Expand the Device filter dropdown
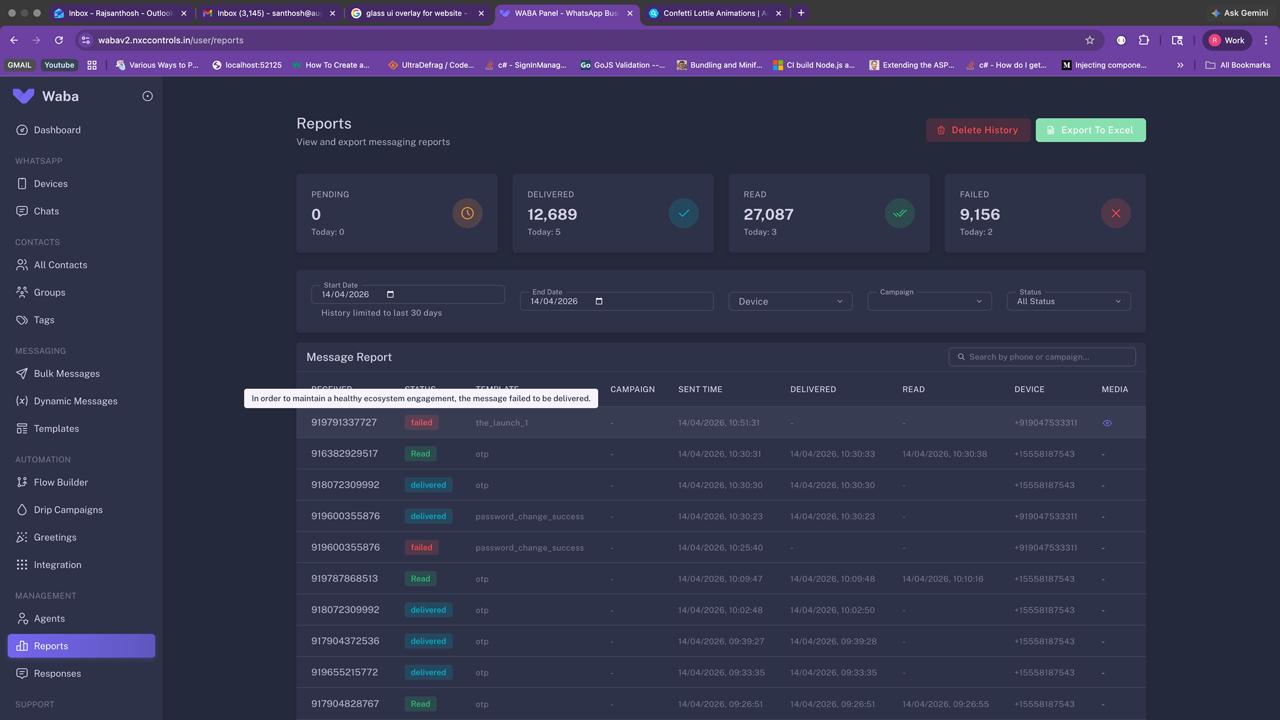1280x720 pixels. tap(790, 301)
